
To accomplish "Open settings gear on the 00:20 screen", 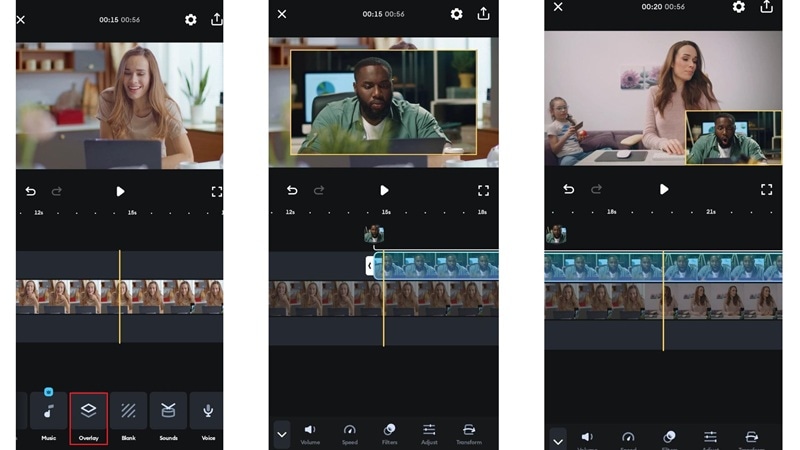I will (738, 7).
